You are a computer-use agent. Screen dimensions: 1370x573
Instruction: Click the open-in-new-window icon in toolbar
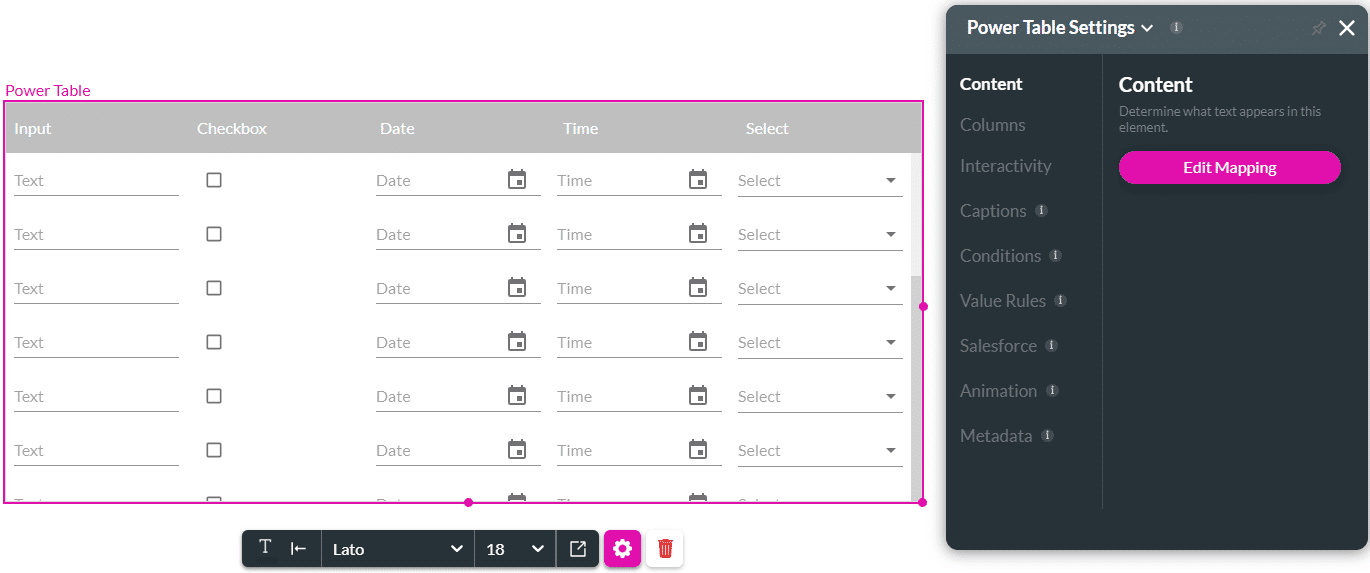point(578,549)
